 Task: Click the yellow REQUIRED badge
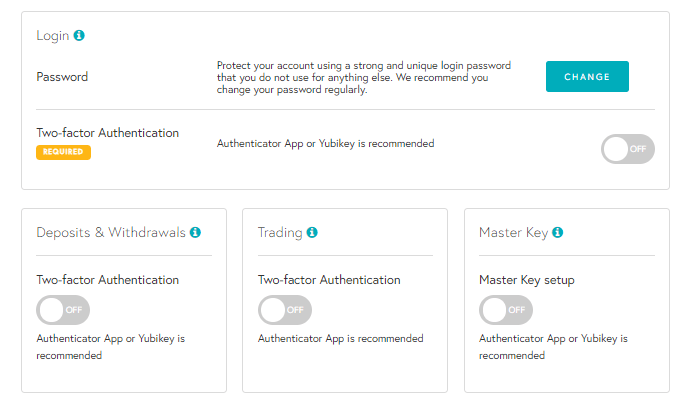click(64, 152)
